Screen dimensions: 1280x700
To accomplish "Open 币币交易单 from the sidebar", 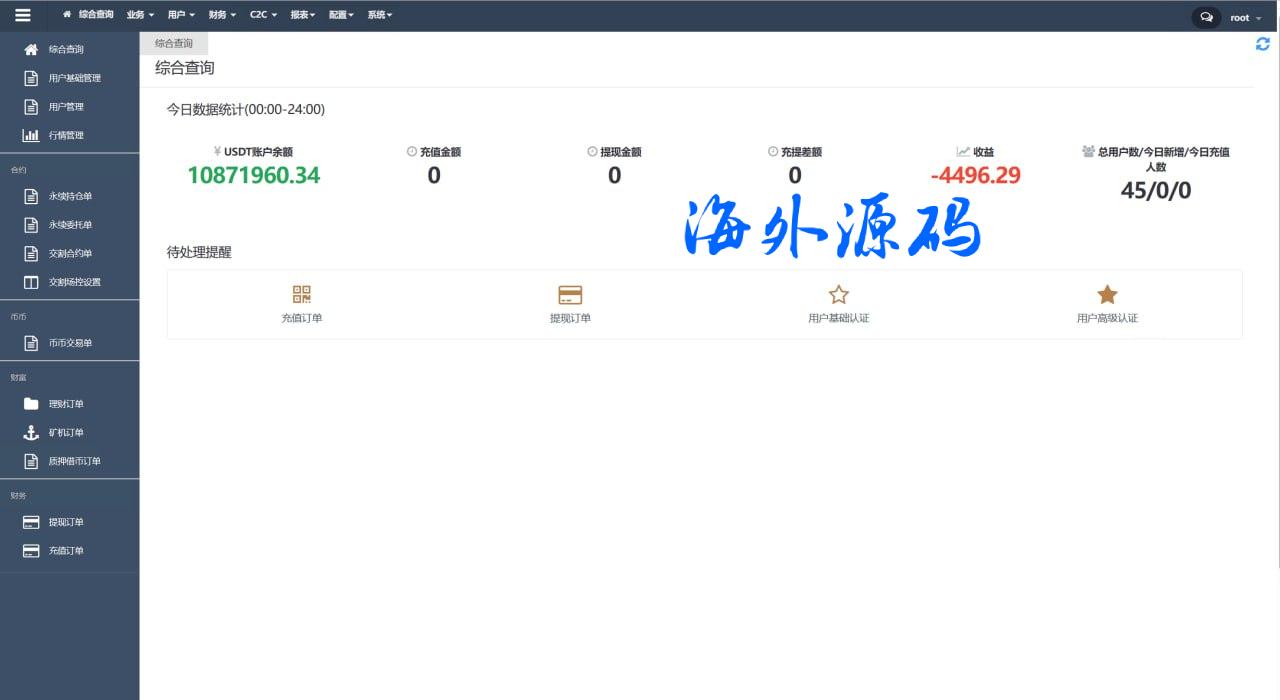I will tap(70, 343).
